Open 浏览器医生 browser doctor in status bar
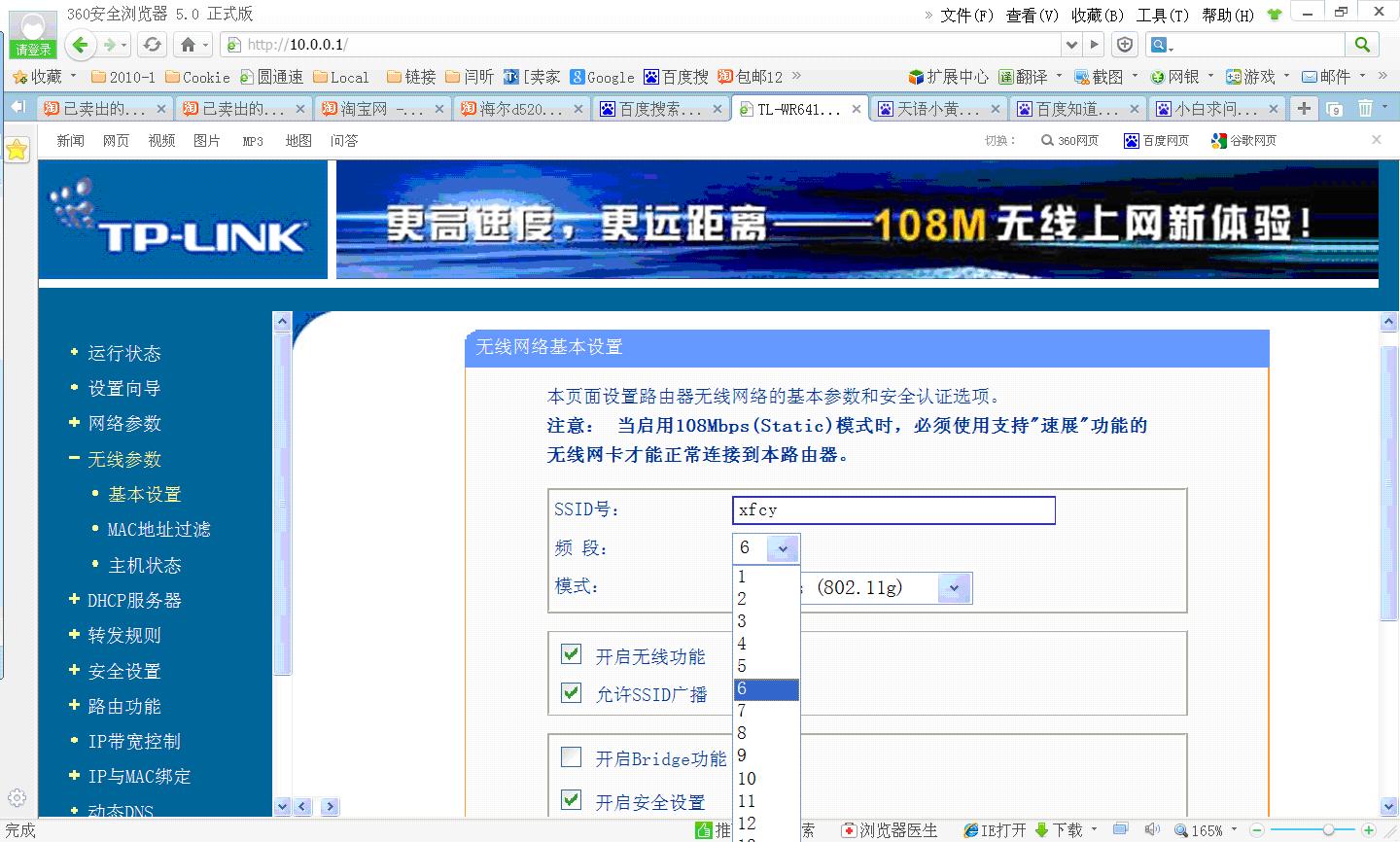Screen dimensions: 1400x842 891,830
